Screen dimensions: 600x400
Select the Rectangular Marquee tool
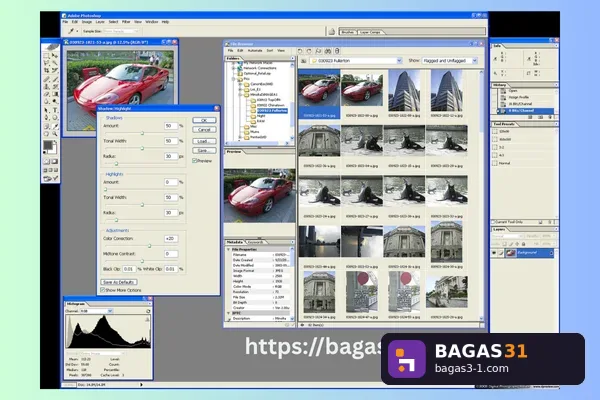click(46, 56)
